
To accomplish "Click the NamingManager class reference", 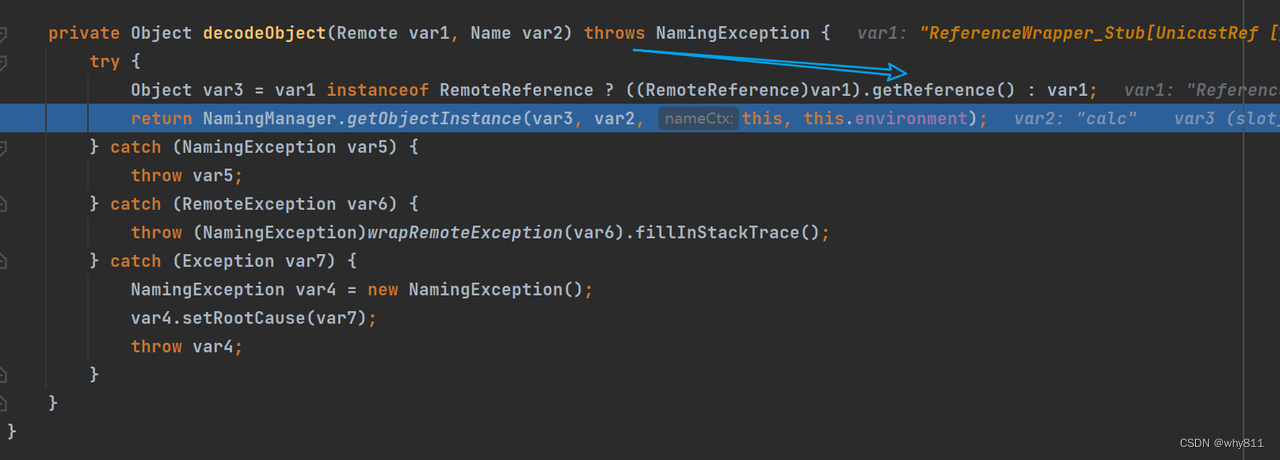I will click(x=269, y=118).
